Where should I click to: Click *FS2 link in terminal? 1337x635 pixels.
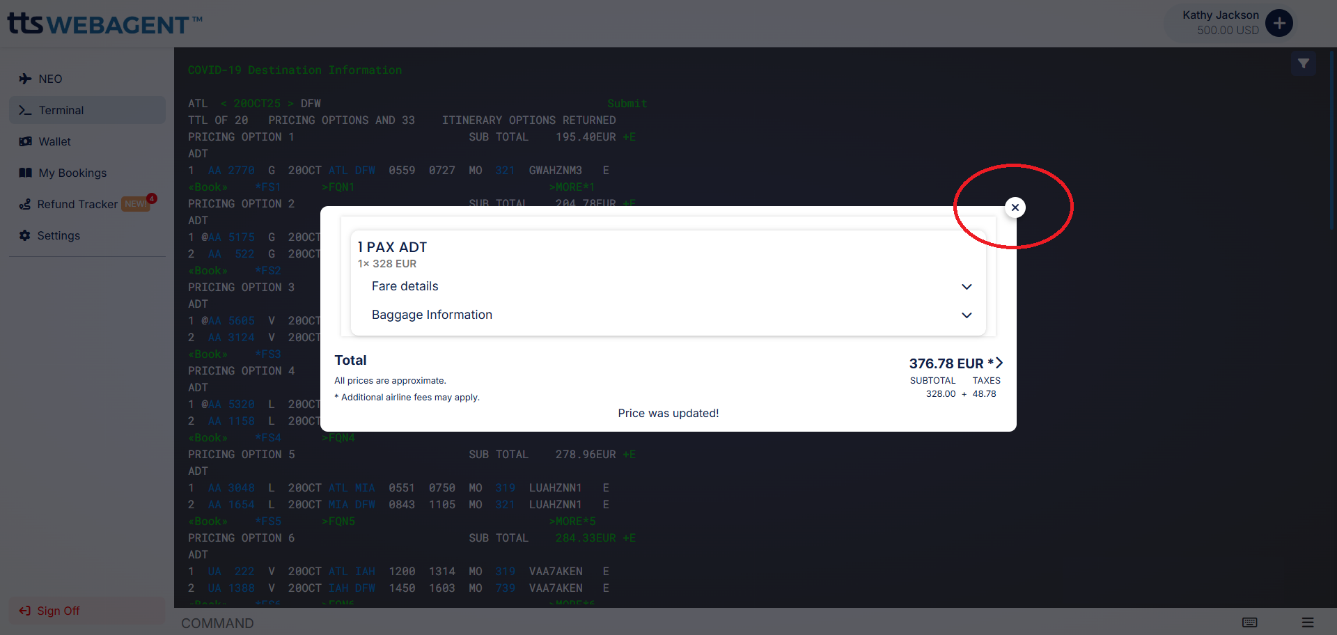(268, 270)
